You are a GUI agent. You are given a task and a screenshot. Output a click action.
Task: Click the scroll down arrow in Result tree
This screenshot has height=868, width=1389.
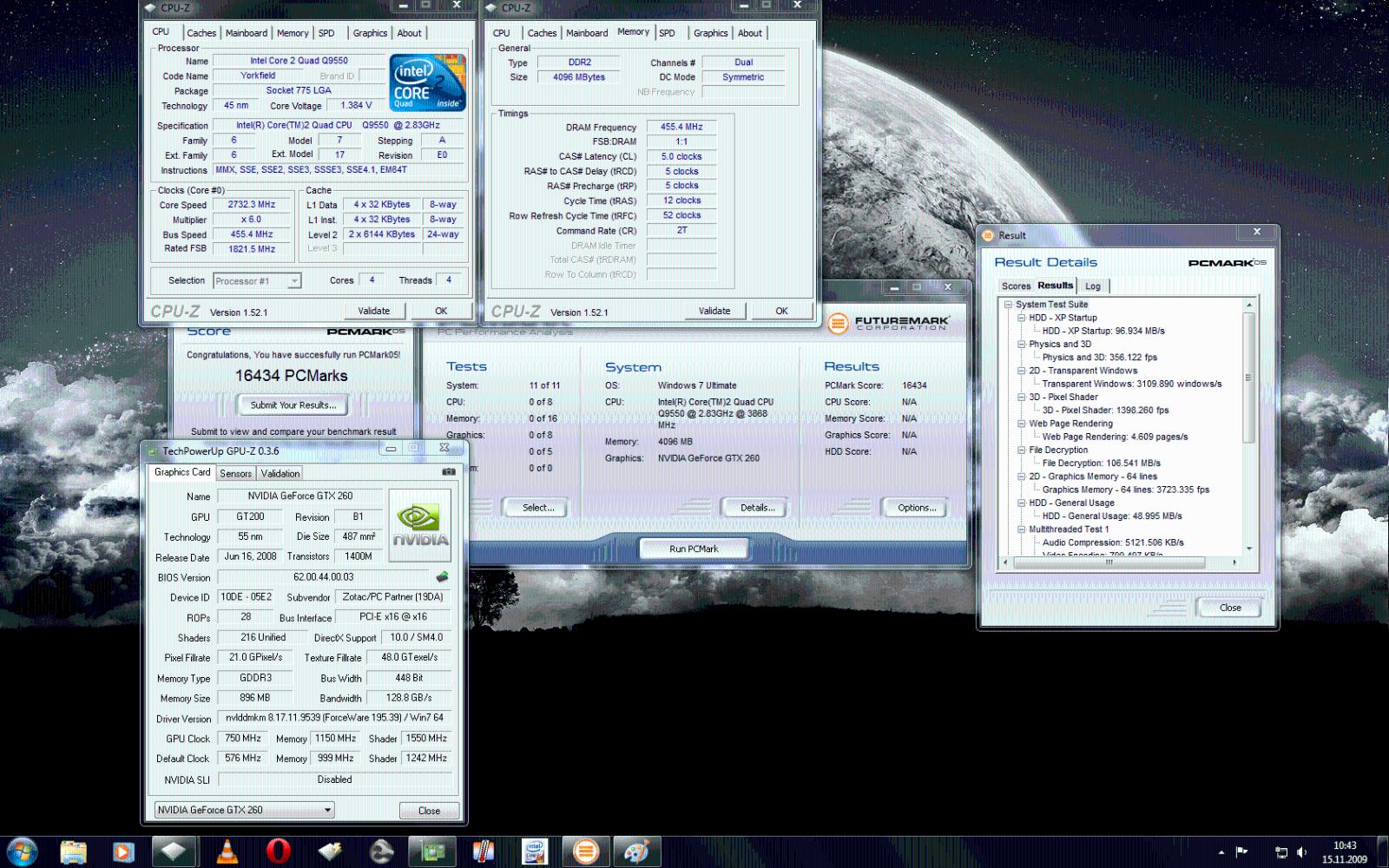[x=1249, y=549]
